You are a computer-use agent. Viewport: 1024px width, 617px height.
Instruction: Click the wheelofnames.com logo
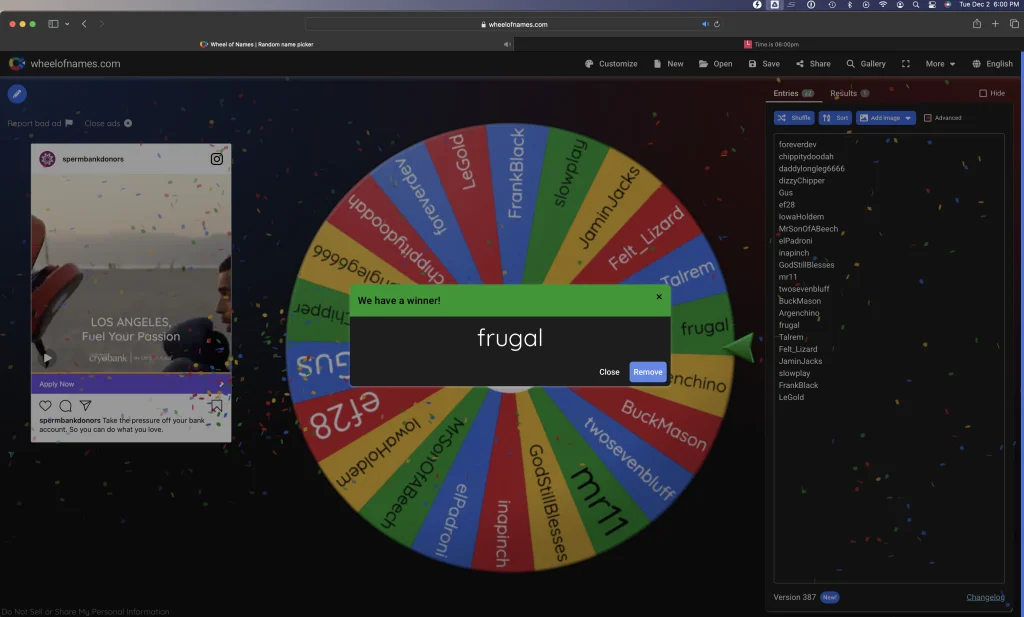pos(65,63)
